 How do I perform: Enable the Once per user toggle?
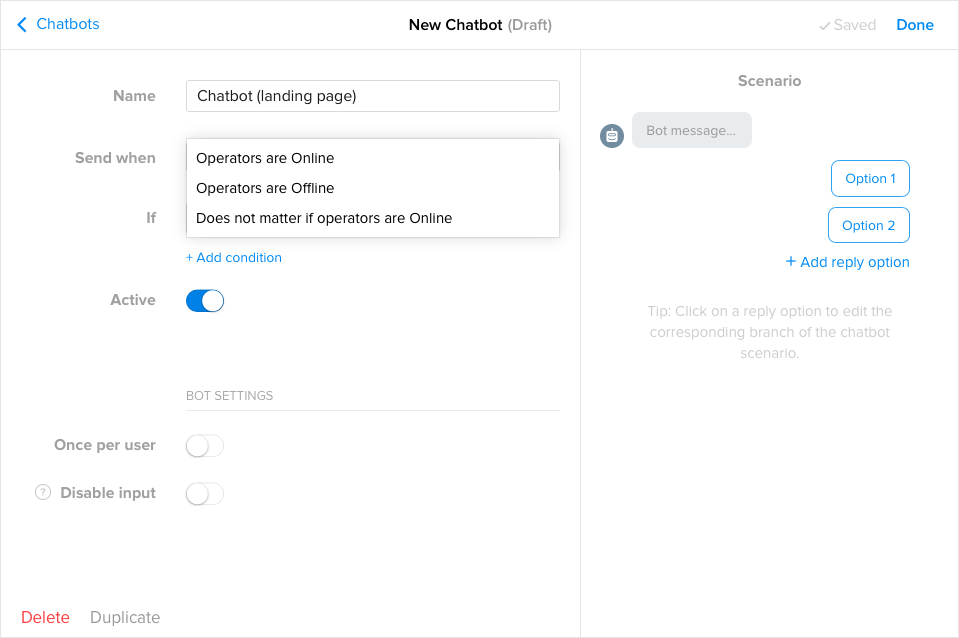click(x=204, y=445)
